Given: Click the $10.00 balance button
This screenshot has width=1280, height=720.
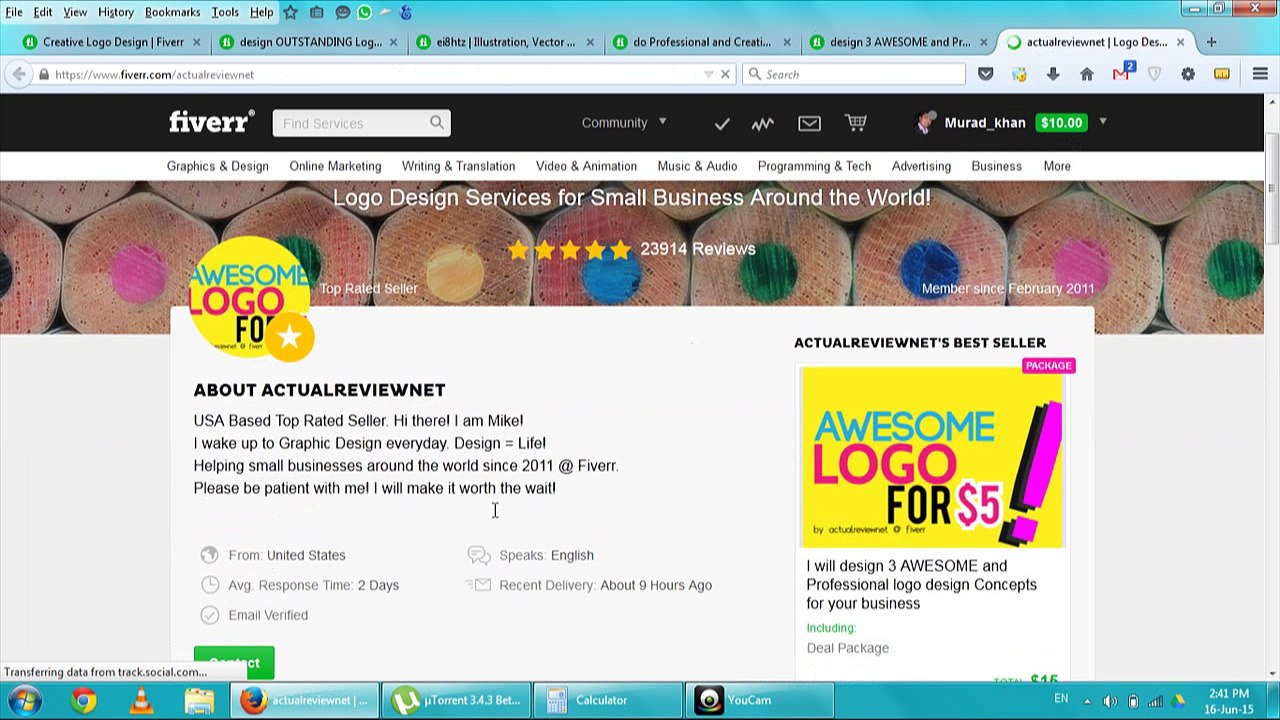Looking at the screenshot, I should (x=1061, y=122).
